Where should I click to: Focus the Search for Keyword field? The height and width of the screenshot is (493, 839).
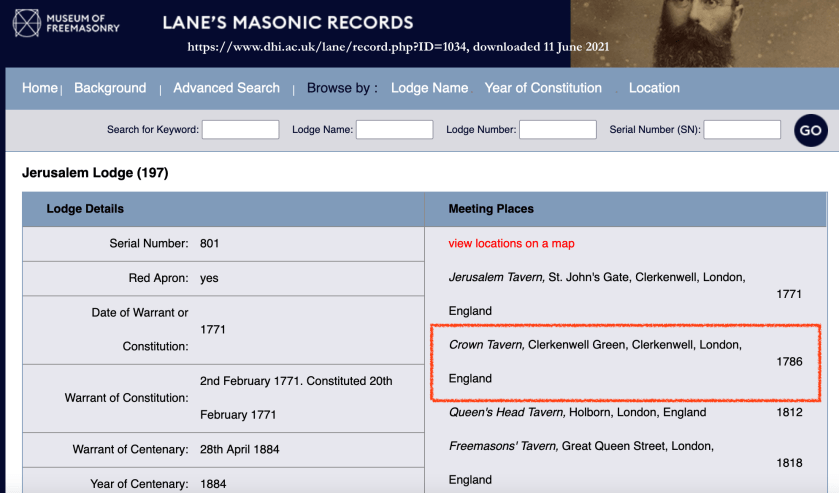click(241, 130)
